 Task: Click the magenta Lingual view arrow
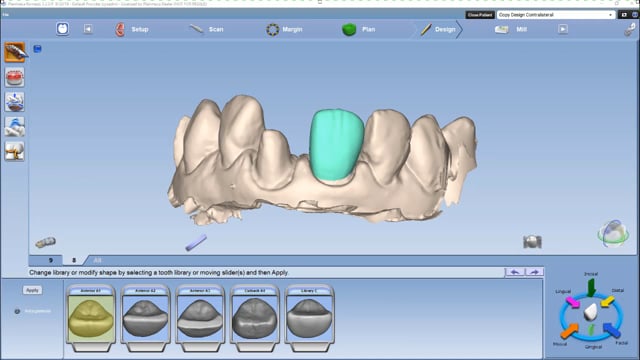pos(572,302)
